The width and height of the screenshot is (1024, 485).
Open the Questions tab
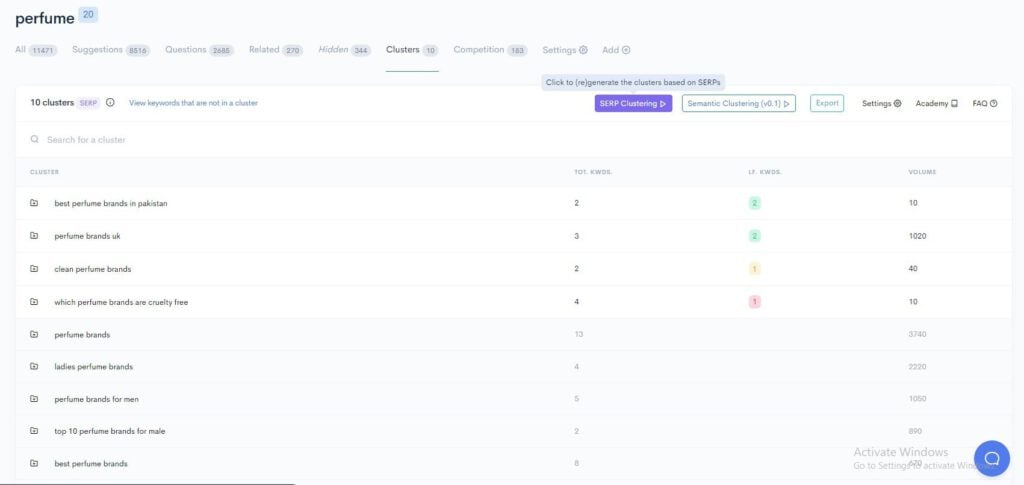pos(199,50)
